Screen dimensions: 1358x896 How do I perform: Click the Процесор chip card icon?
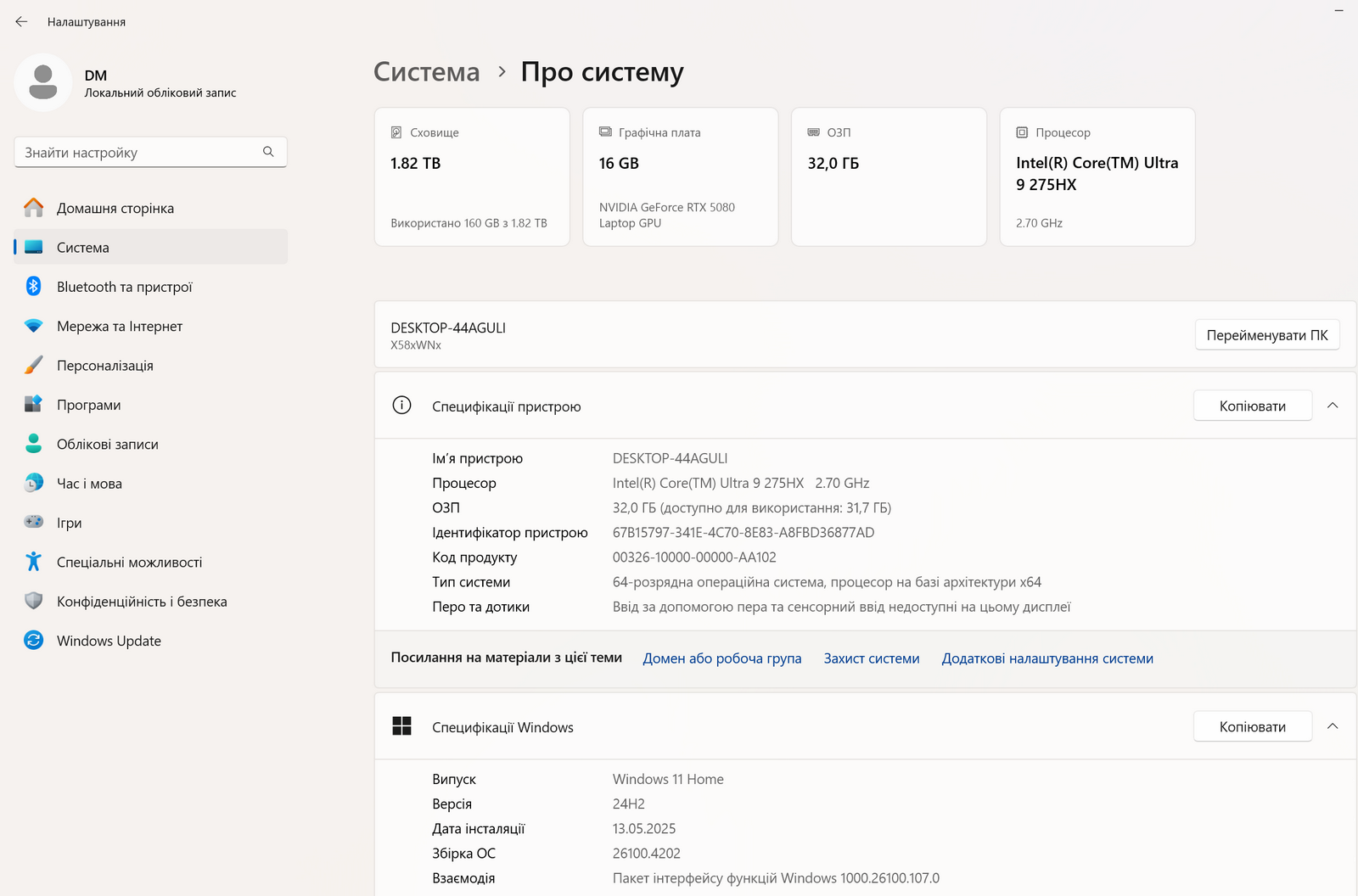(1022, 132)
